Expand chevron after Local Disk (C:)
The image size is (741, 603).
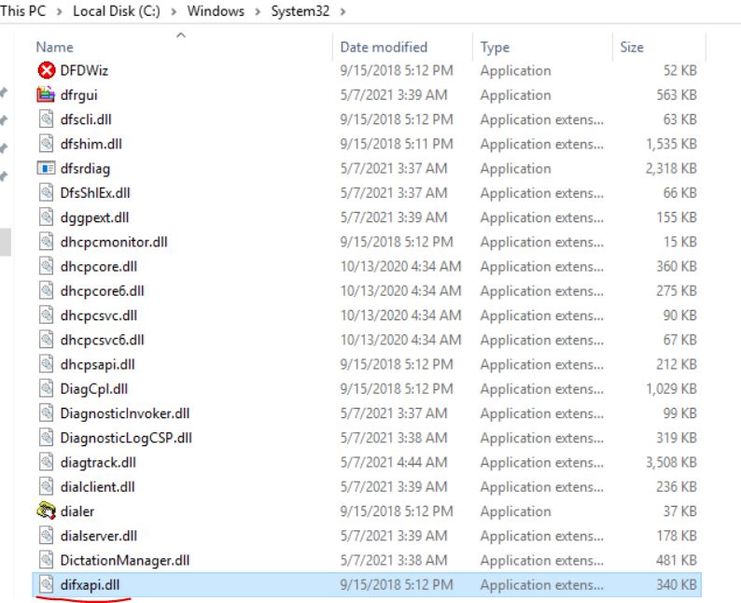[x=174, y=11]
